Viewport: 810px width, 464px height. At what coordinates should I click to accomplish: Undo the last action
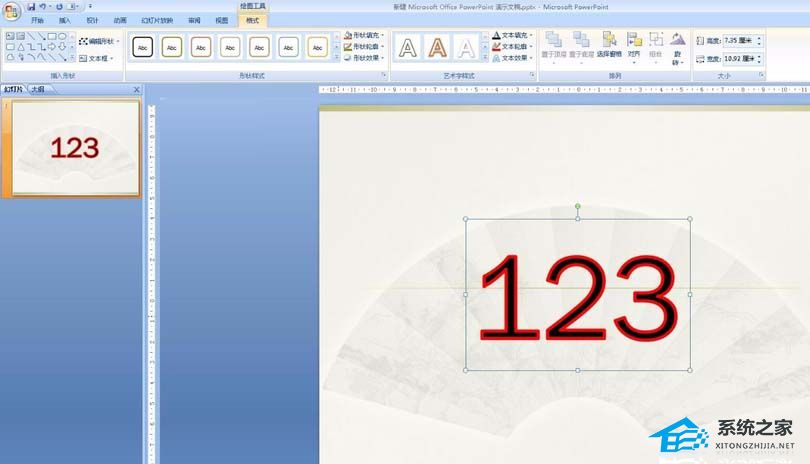[x=43, y=7]
